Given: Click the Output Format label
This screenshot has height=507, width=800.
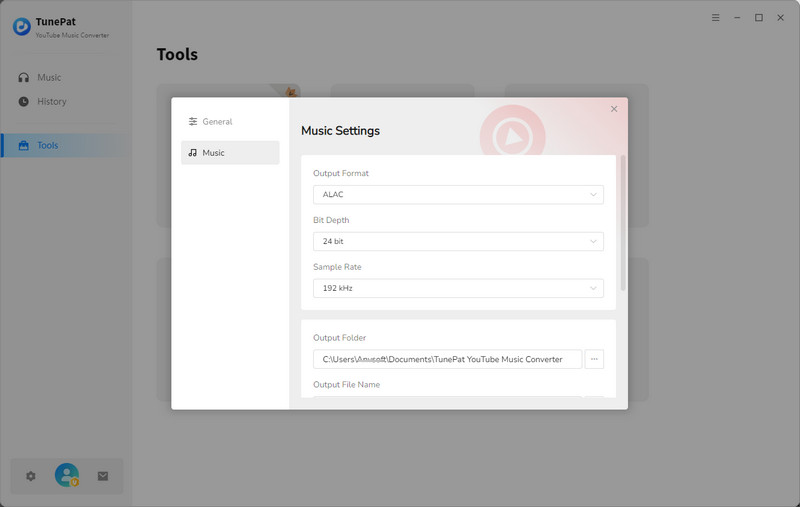Looking at the screenshot, I should (341, 173).
